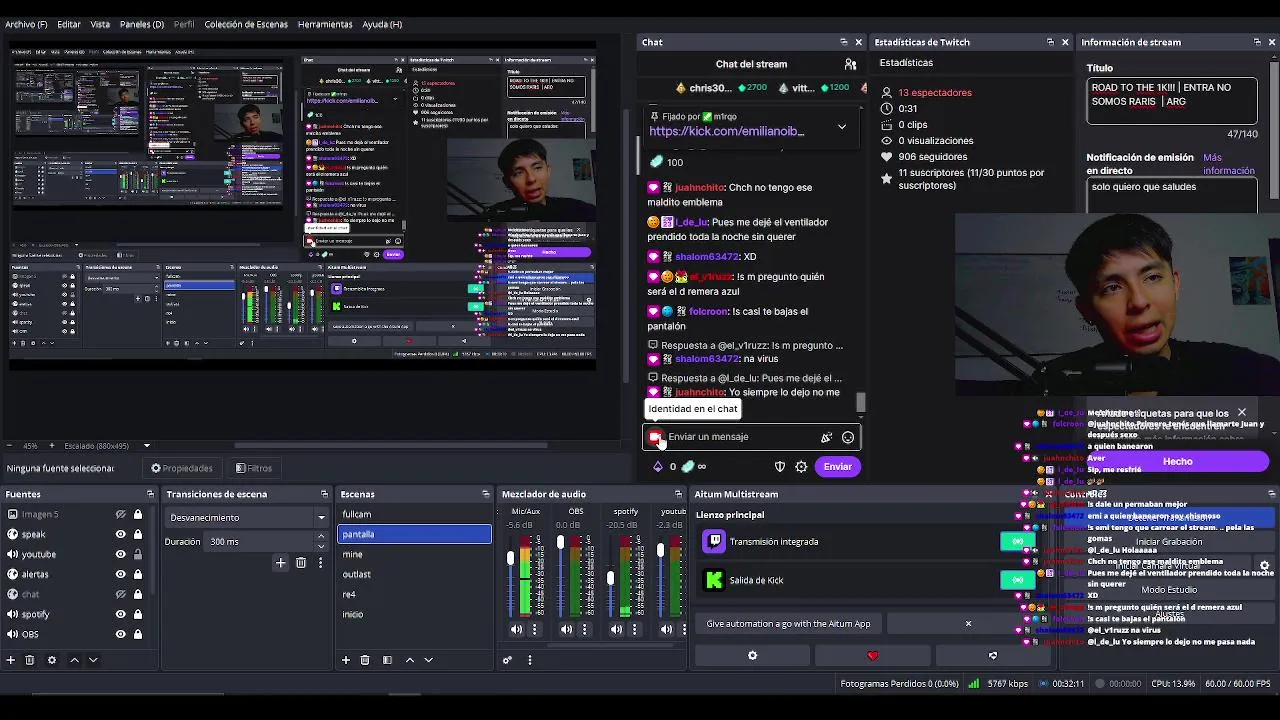Show the hidden chat source

point(121,594)
